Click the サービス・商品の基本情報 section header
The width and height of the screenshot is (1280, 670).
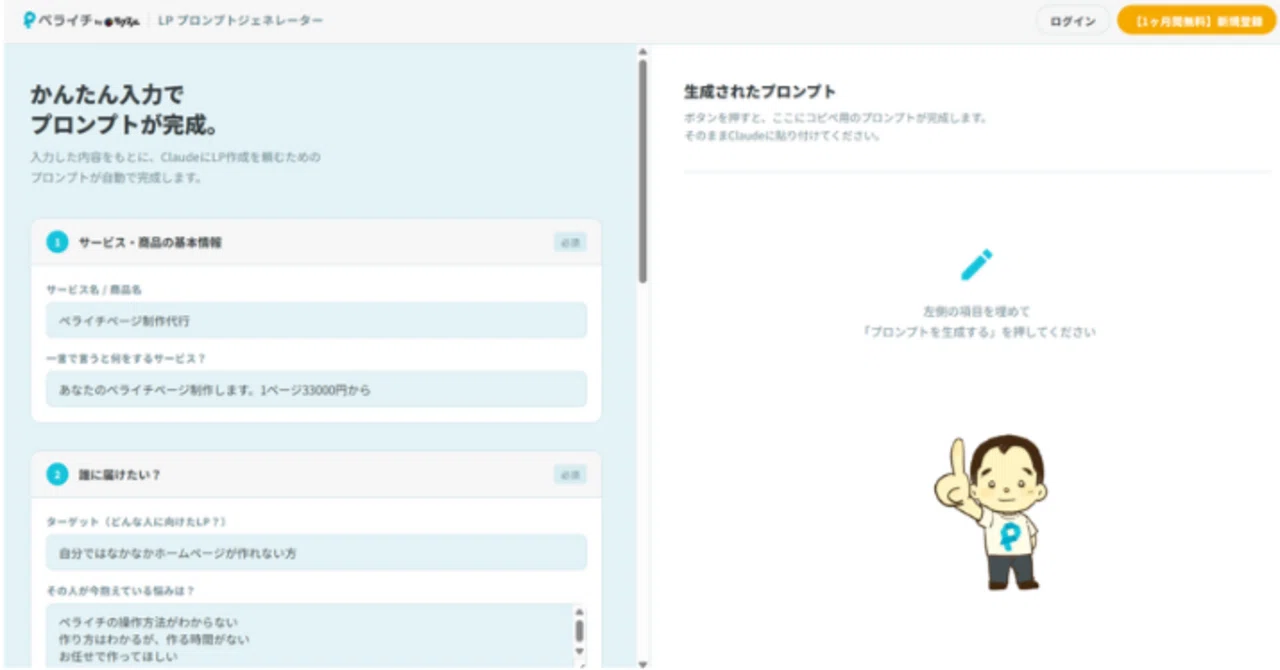(316, 242)
